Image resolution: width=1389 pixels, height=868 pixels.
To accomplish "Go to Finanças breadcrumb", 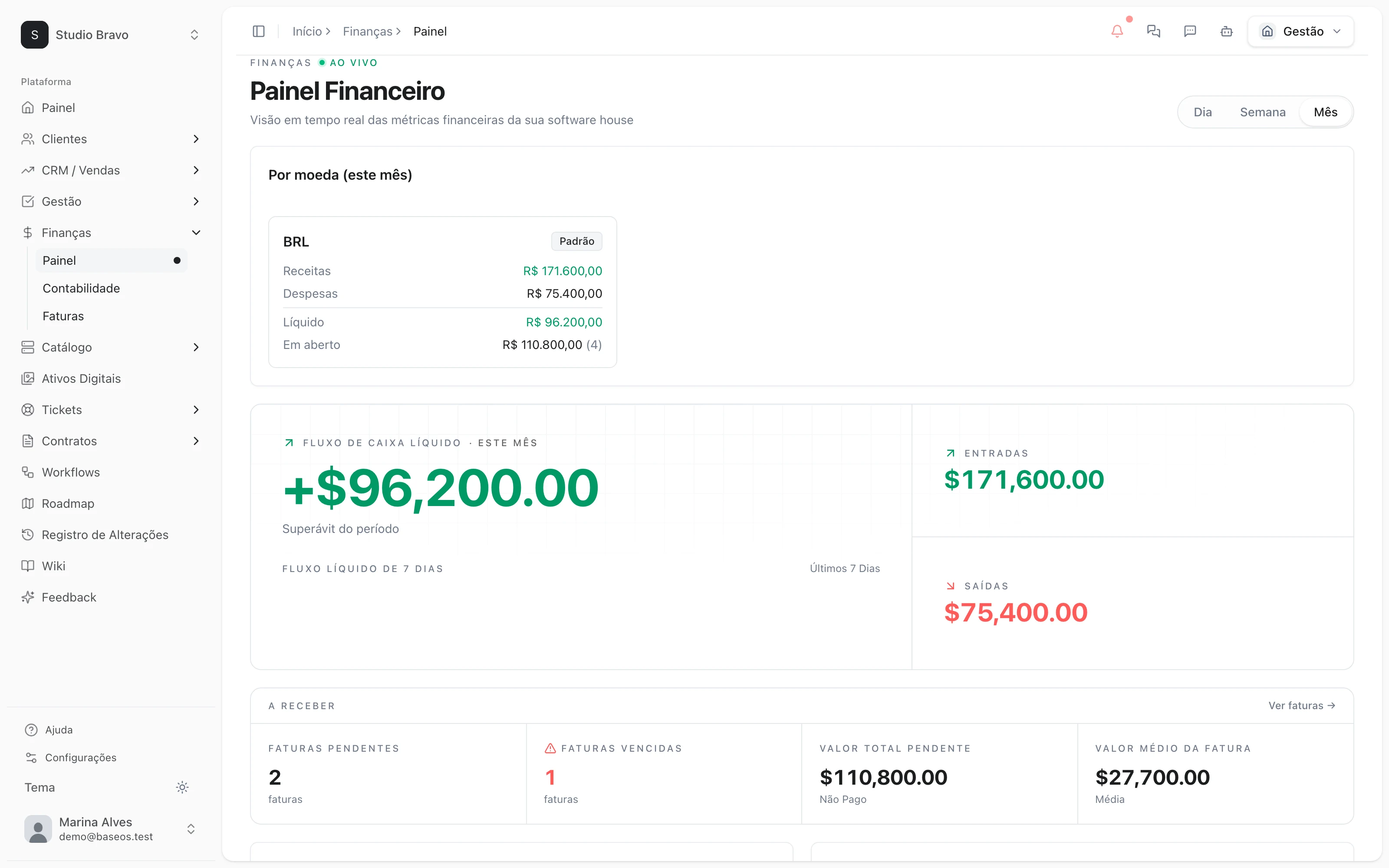I will pyautogui.click(x=367, y=31).
